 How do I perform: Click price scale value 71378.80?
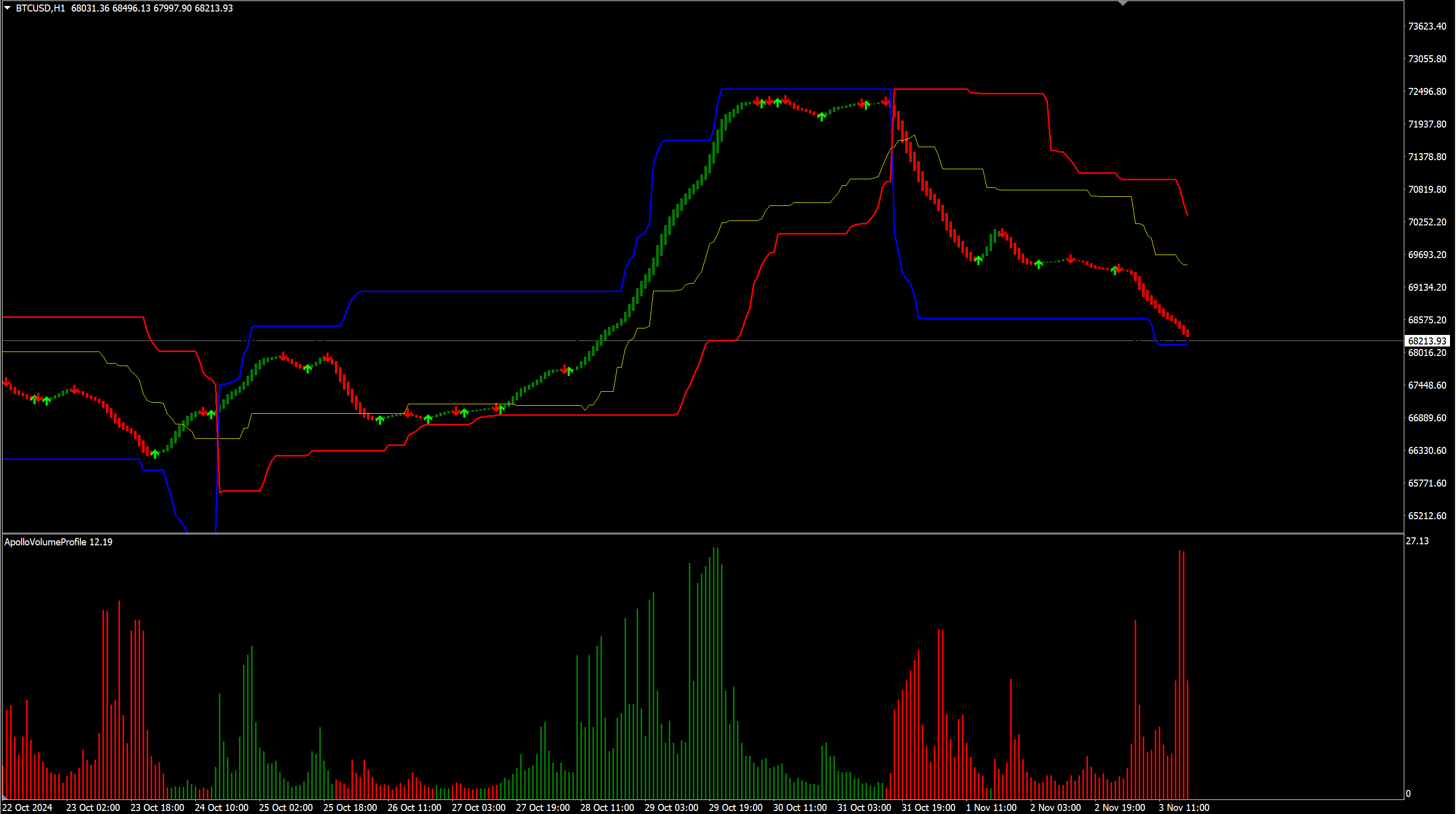(x=1427, y=157)
